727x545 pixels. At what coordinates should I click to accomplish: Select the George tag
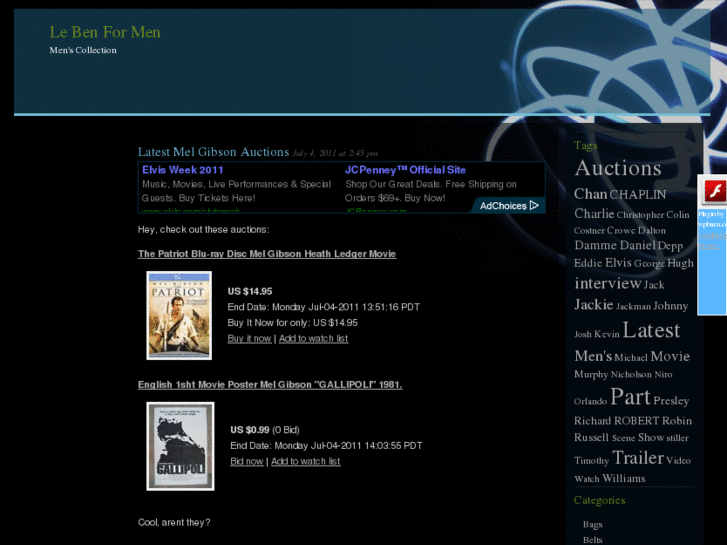[x=649, y=264]
